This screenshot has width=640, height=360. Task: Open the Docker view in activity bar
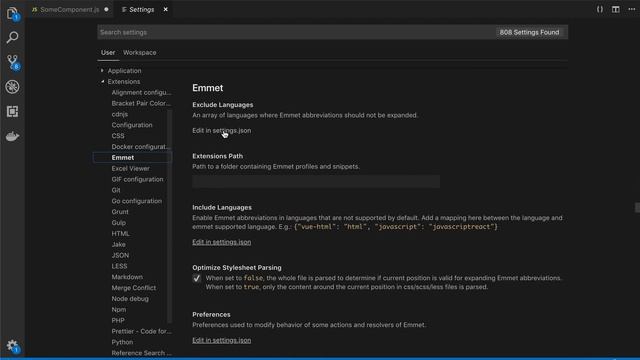pyautogui.click(x=12, y=136)
